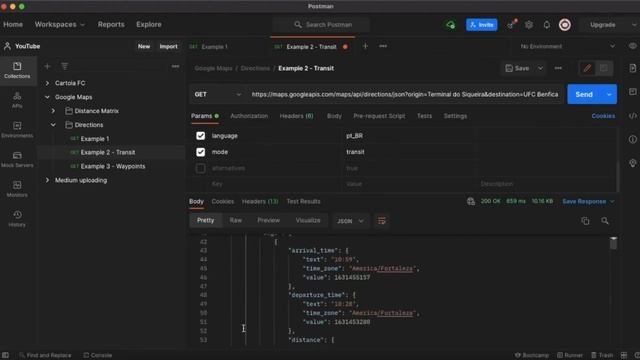Click the Save button
The image size is (640, 360).
[518, 69]
